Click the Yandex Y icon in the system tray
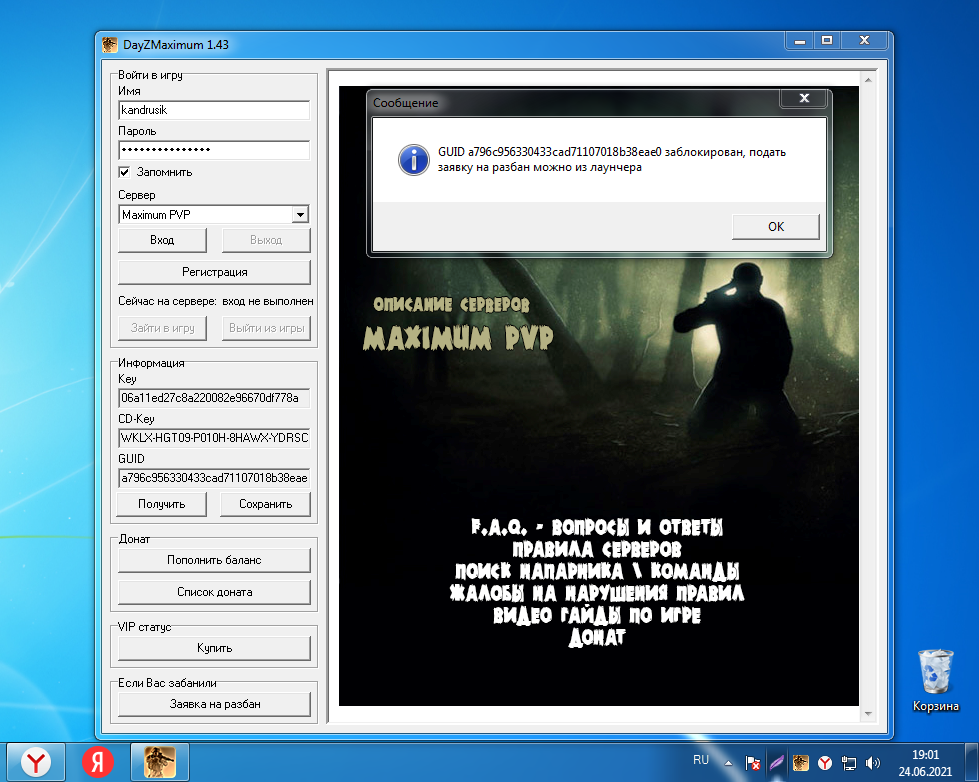Image resolution: width=979 pixels, height=782 pixels. [825, 763]
